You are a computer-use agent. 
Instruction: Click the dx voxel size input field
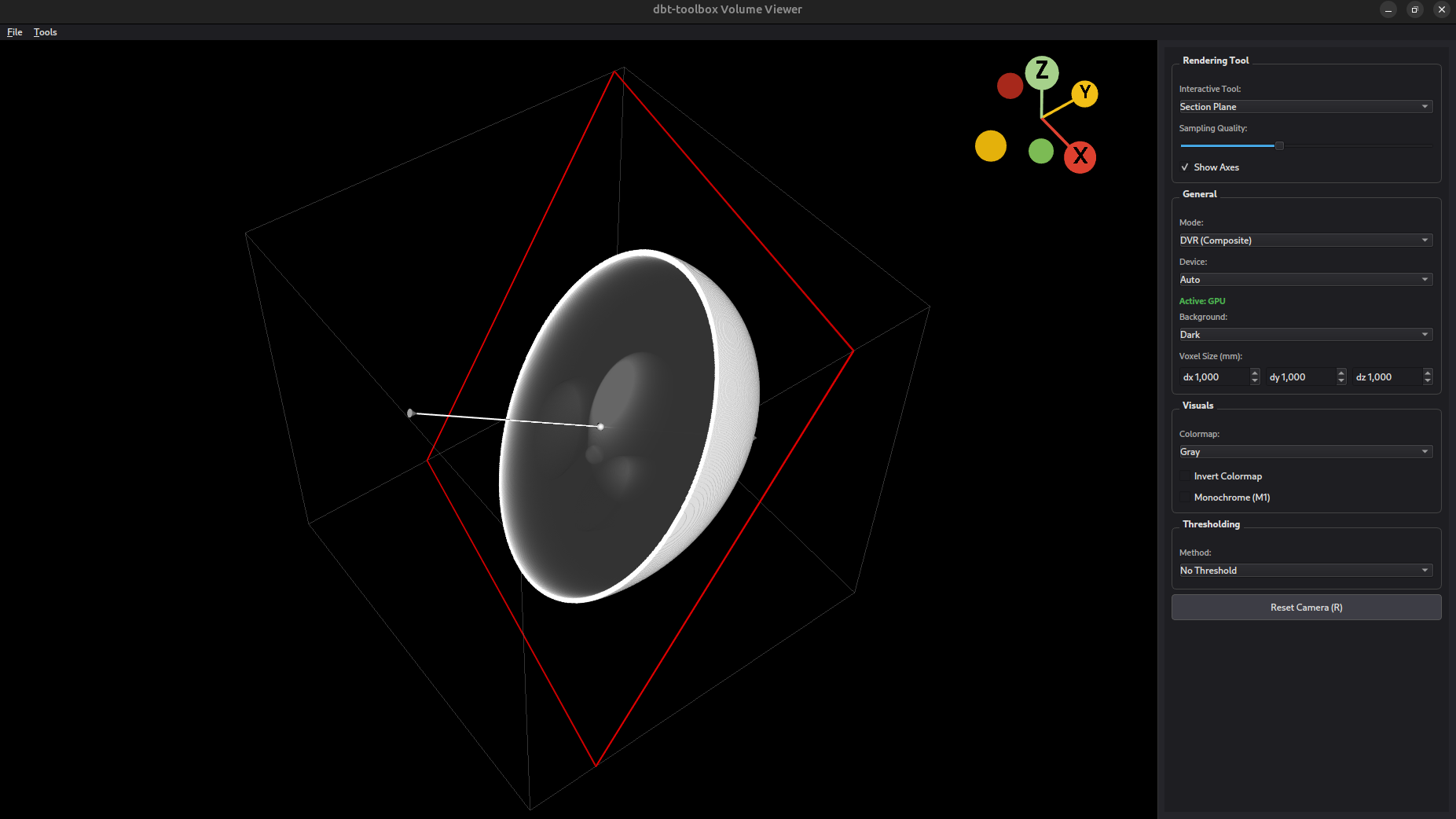pos(1214,377)
